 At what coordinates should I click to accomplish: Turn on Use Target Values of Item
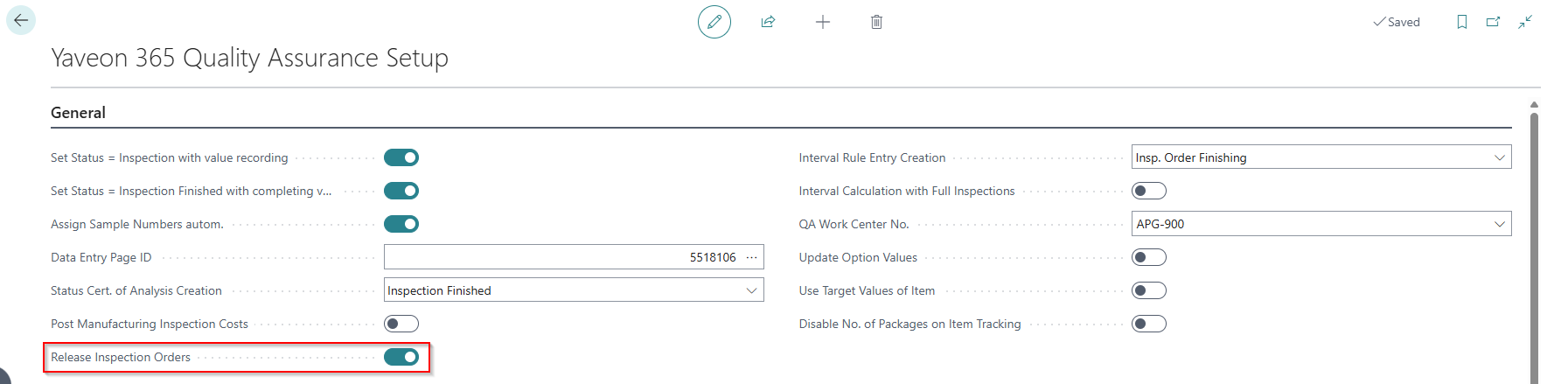point(1149,290)
